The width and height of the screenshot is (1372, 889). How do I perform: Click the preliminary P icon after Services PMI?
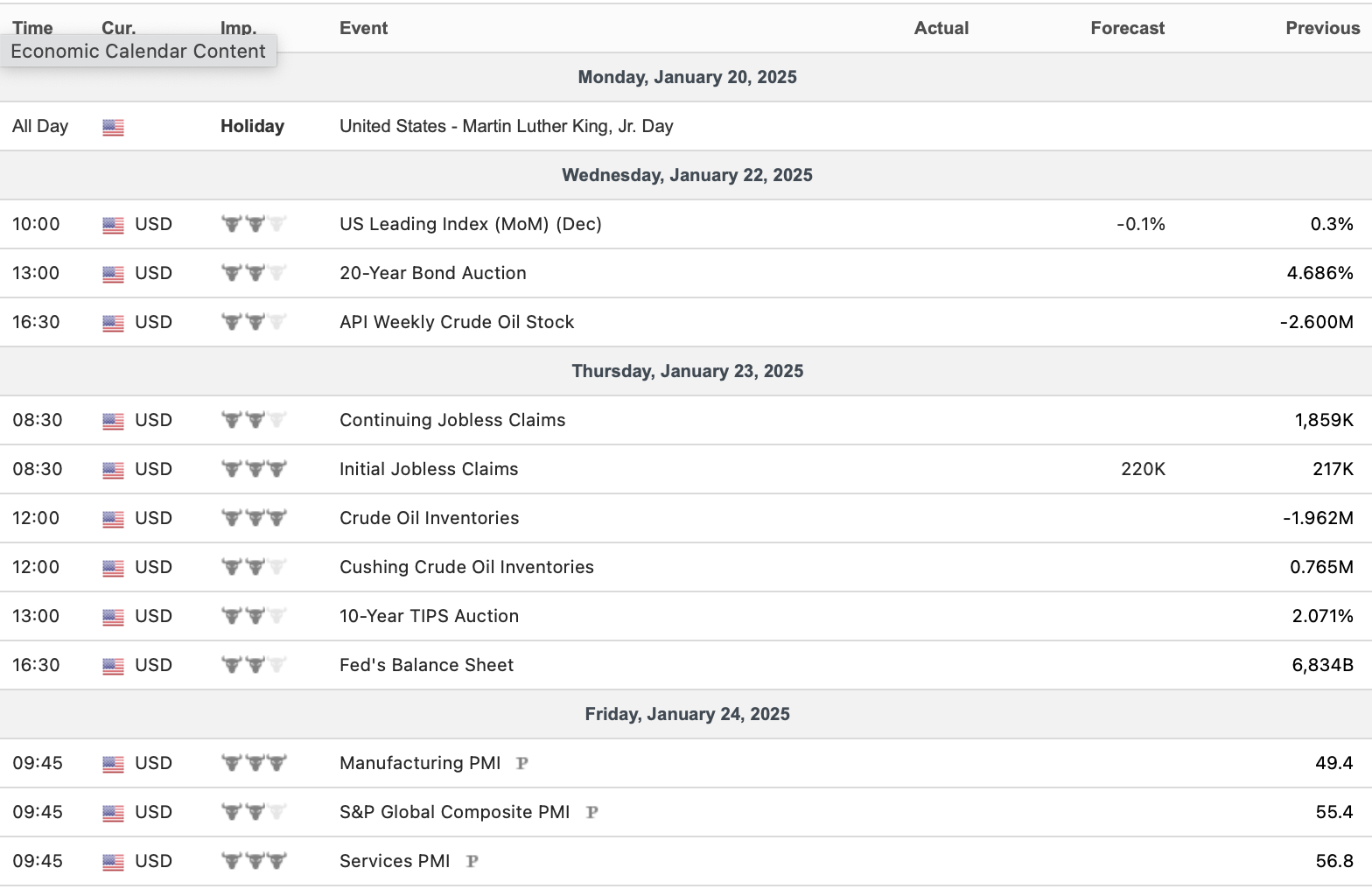coord(472,861)
